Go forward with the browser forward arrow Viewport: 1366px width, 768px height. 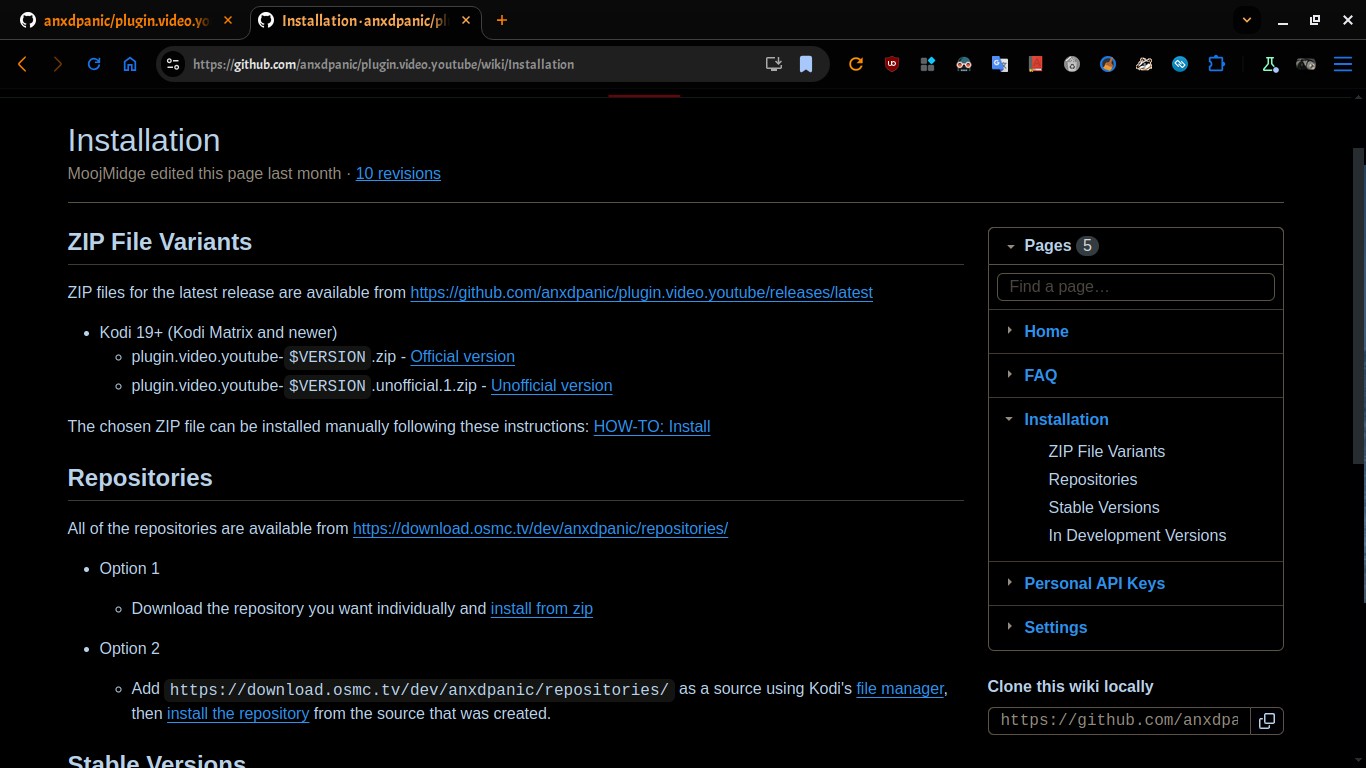(x=58, y=64)
